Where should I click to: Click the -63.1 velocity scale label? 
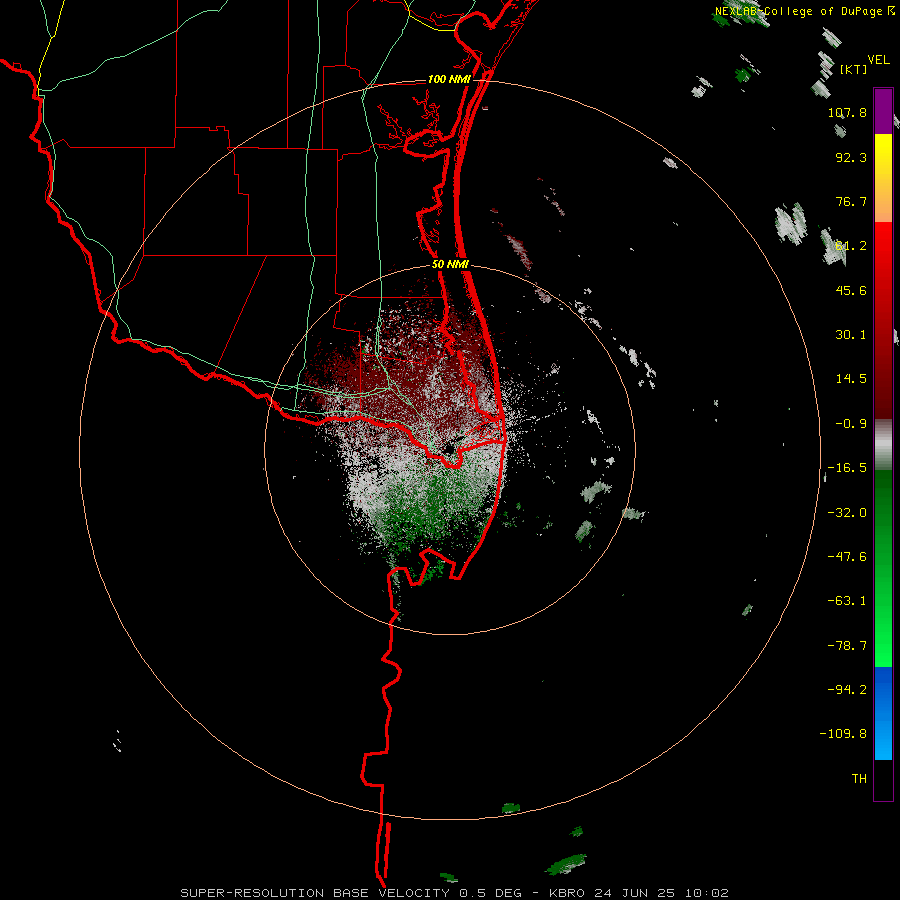tap(847, 601)
